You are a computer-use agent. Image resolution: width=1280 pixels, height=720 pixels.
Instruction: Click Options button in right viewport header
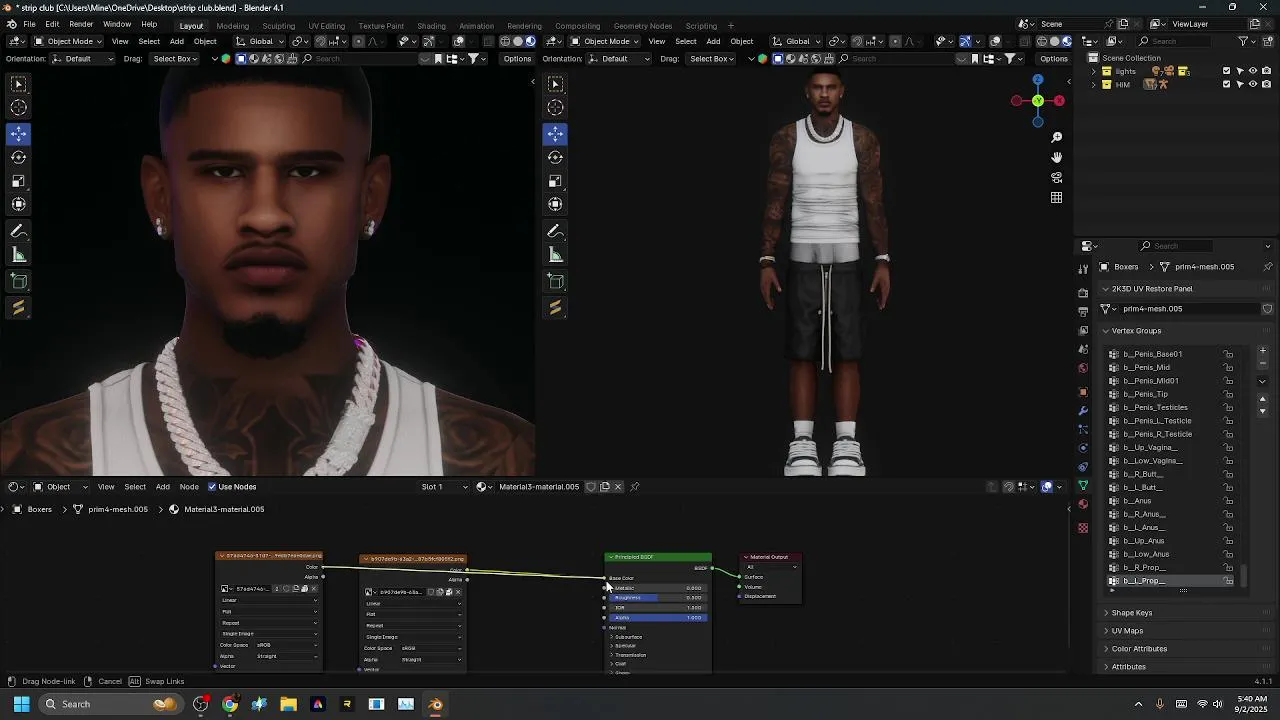coord(1054,59)
